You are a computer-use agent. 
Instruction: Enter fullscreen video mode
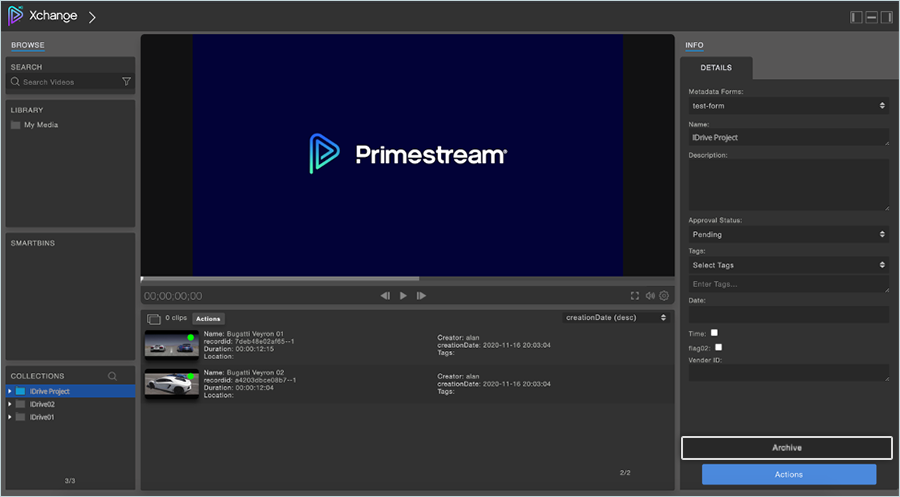pos(635,296)
